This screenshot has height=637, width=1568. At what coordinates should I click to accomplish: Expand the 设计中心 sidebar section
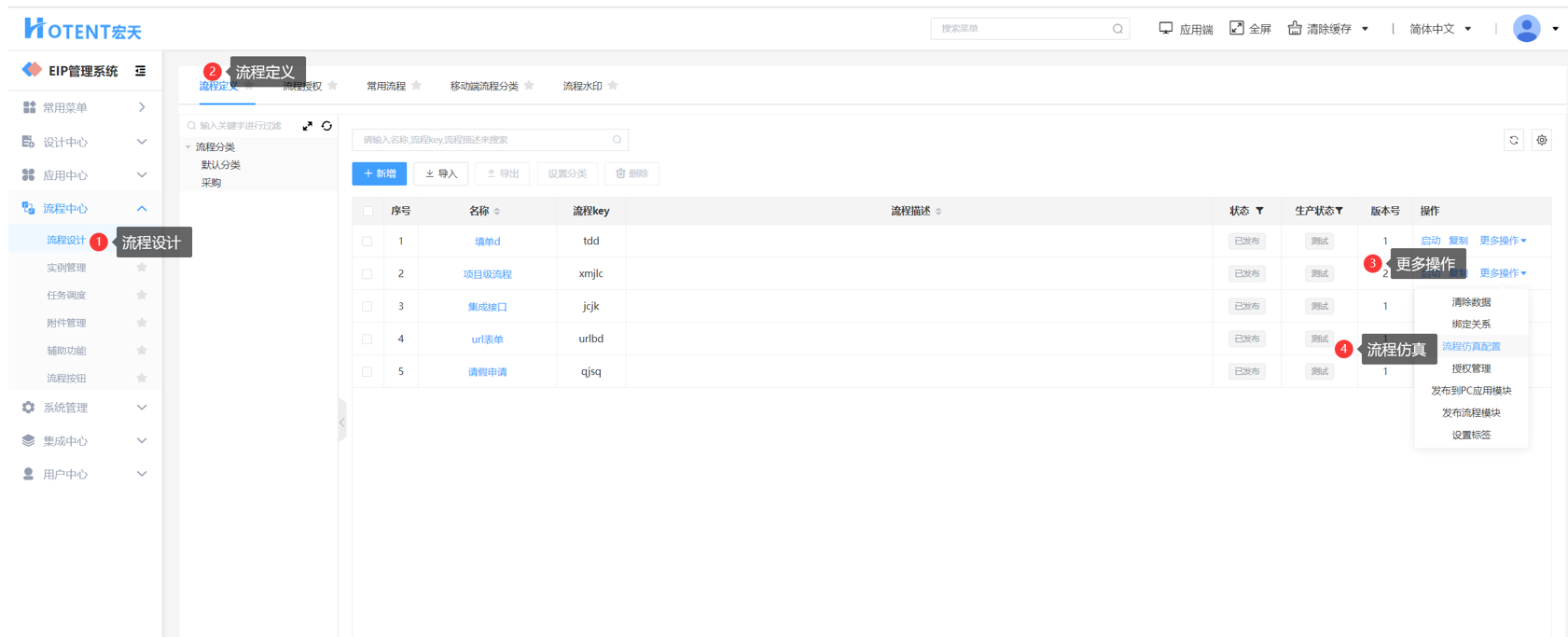84,142
